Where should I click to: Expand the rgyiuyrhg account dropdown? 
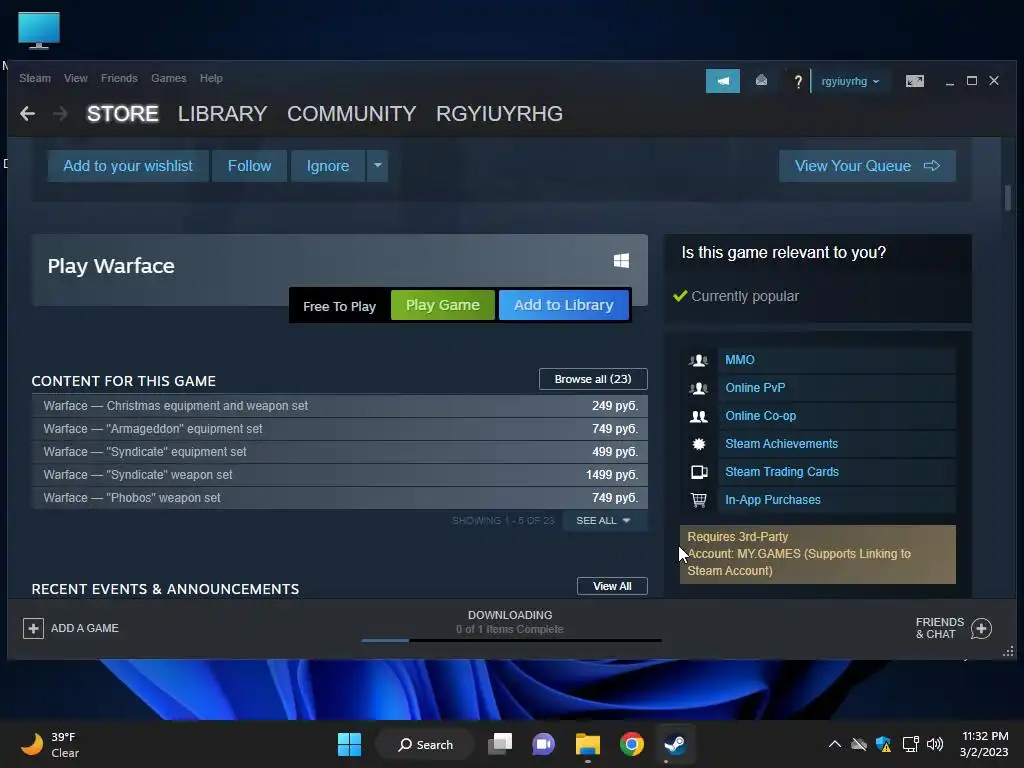click(850, 82)
